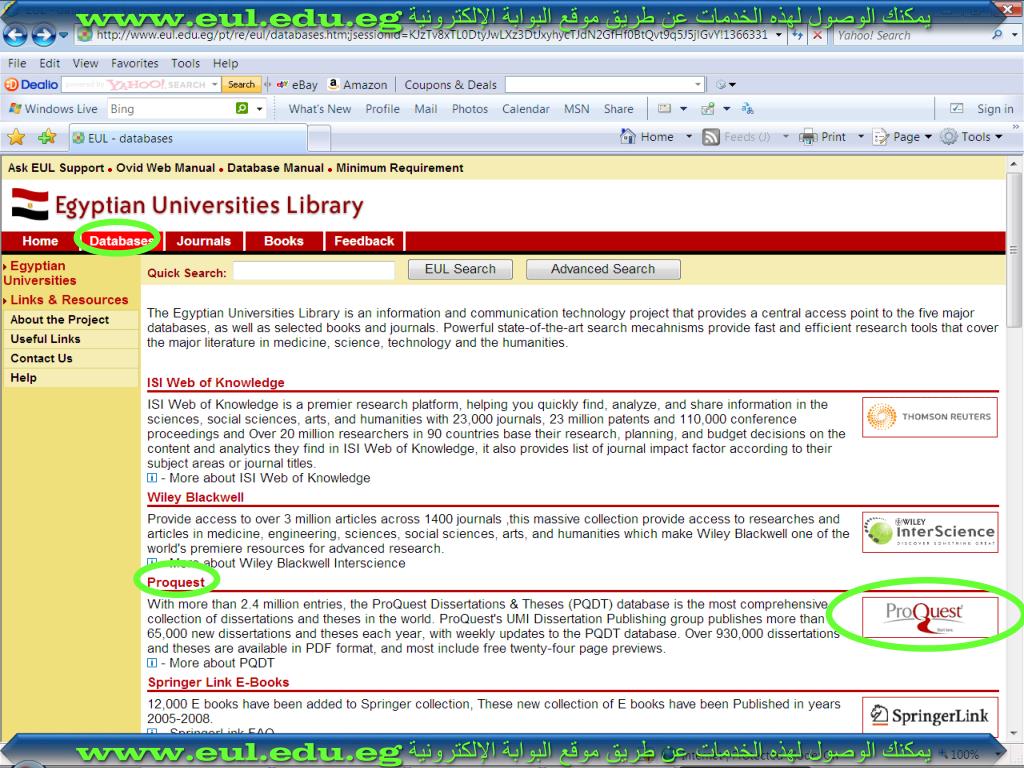Click the Refresh page icon
This screenshot has width=1024, height=768.
pos(797,35)
